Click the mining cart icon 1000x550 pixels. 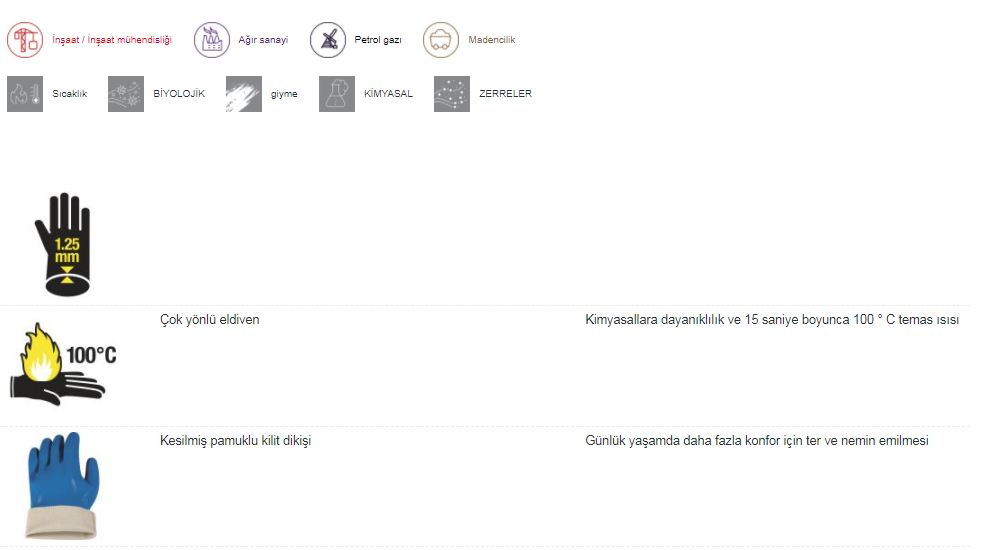441,40
